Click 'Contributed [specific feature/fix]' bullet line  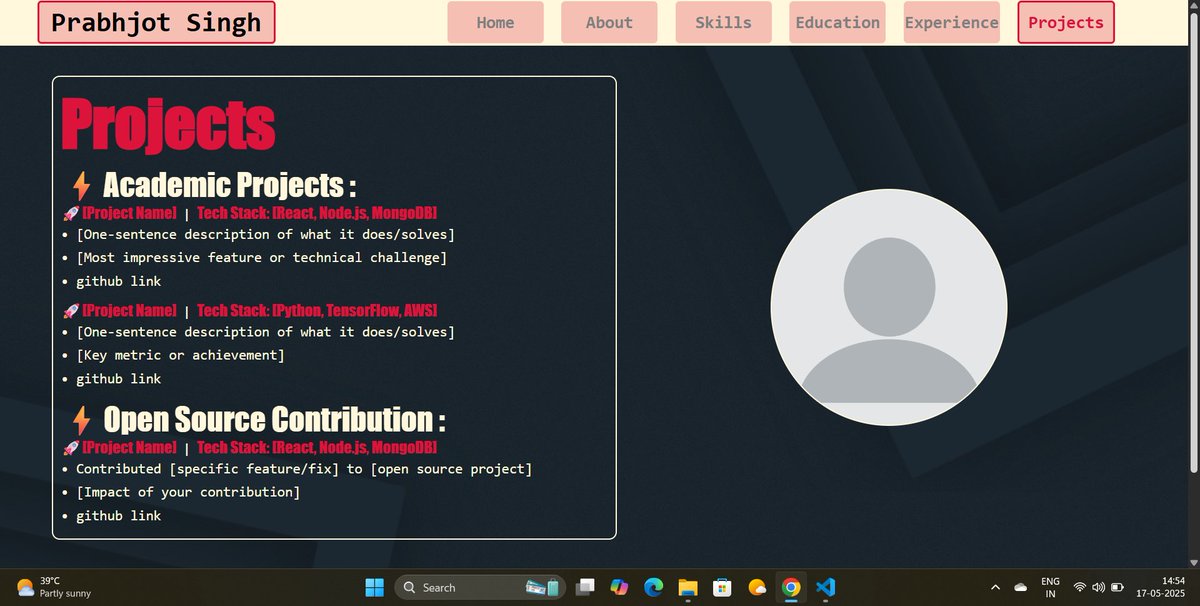tap(304, 469)
